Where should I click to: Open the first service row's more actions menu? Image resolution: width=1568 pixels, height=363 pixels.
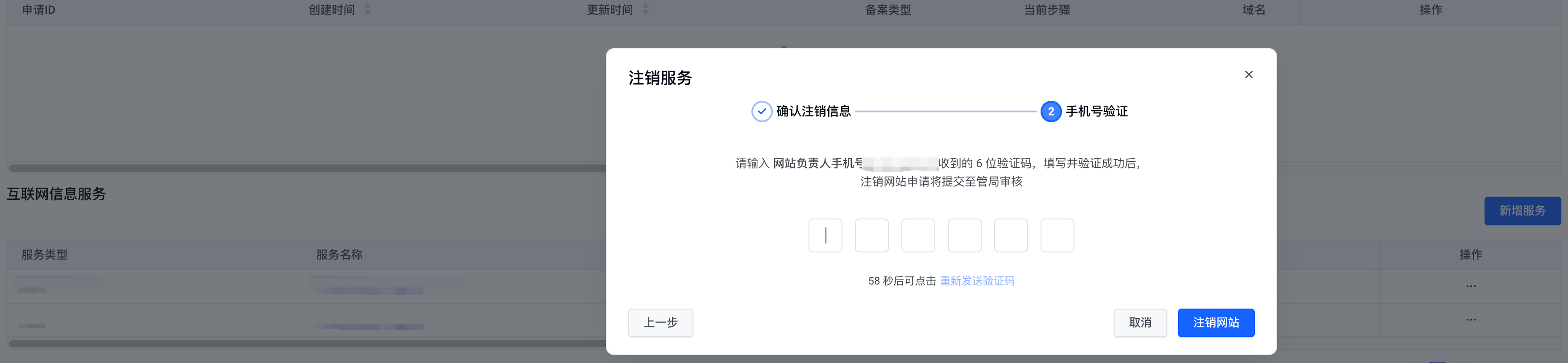(x=1471, y=286)
